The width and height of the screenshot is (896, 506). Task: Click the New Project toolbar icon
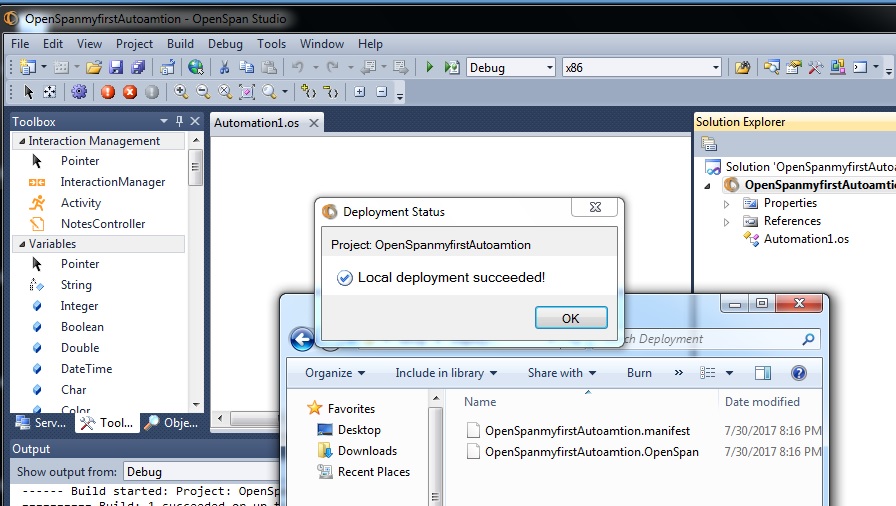[x=27, y=67]
